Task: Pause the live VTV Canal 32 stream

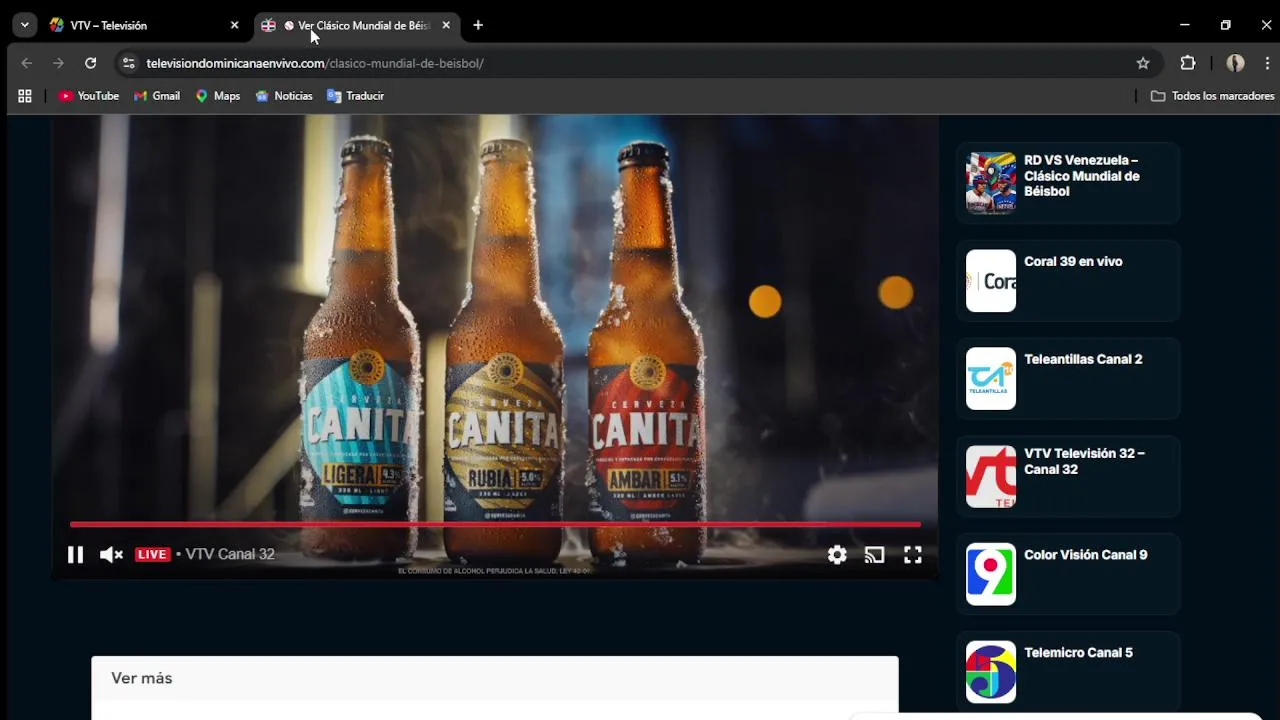Action: (75, 555)
